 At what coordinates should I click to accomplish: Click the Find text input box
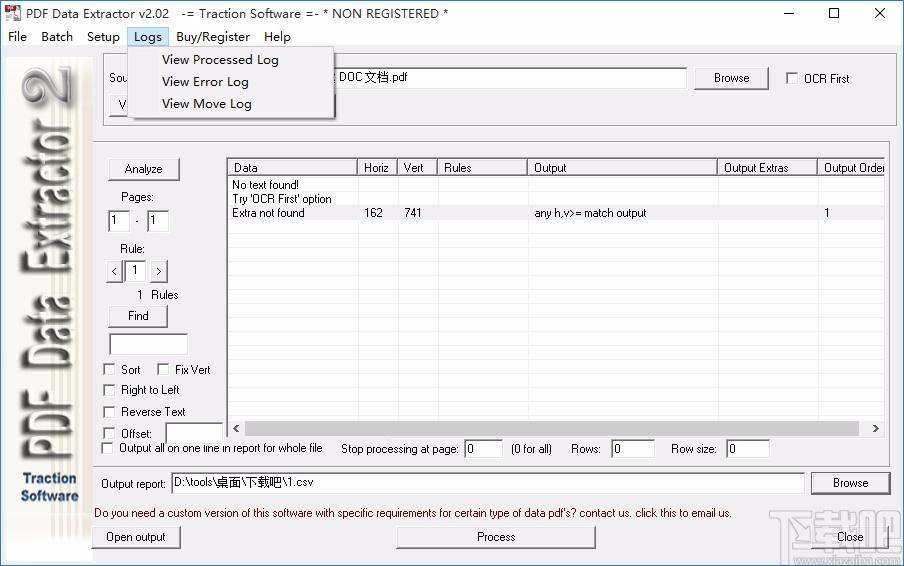click(148, 344)
